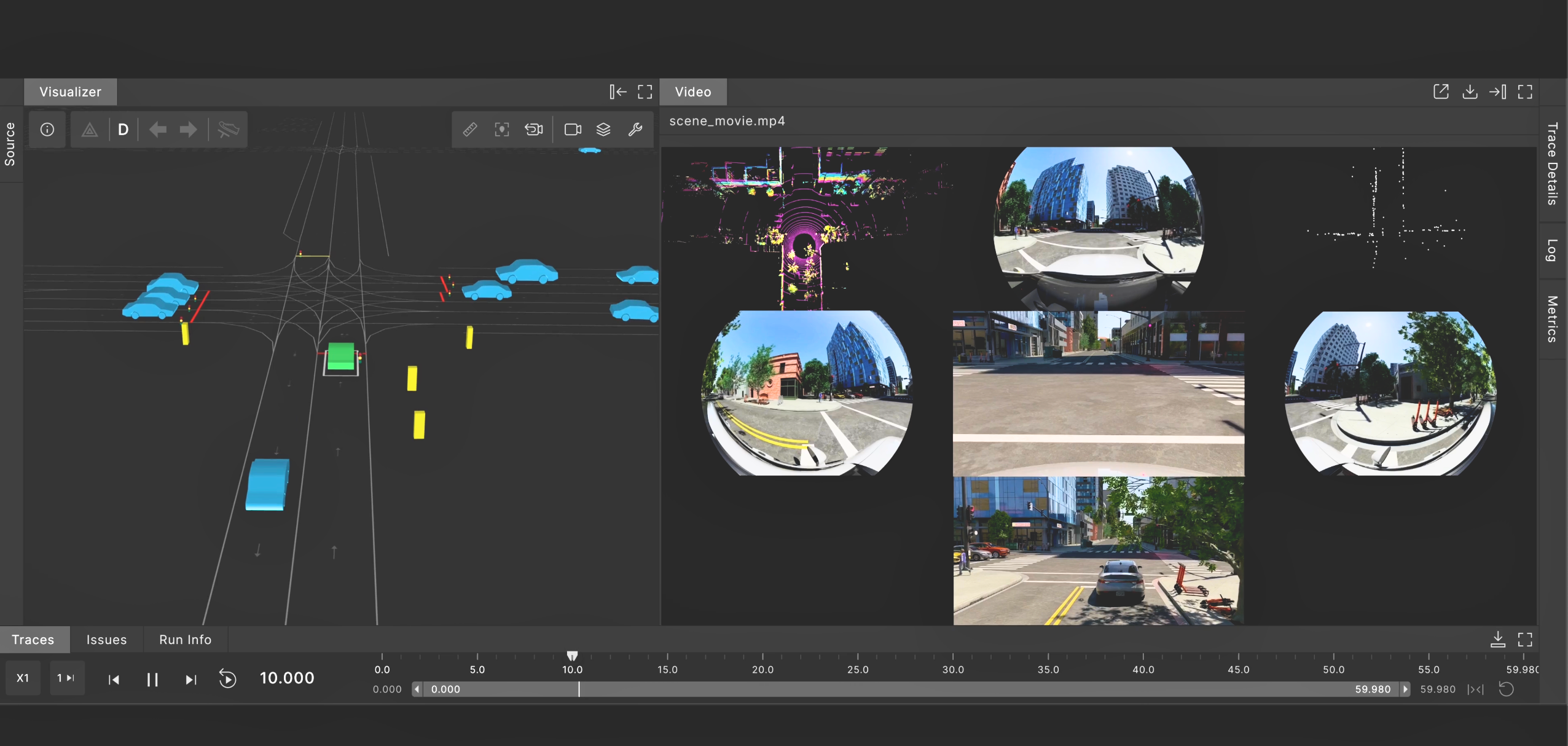Click the focus-on-object target icon
This screenshot has height=746, width=1568.
click(502, 130)
